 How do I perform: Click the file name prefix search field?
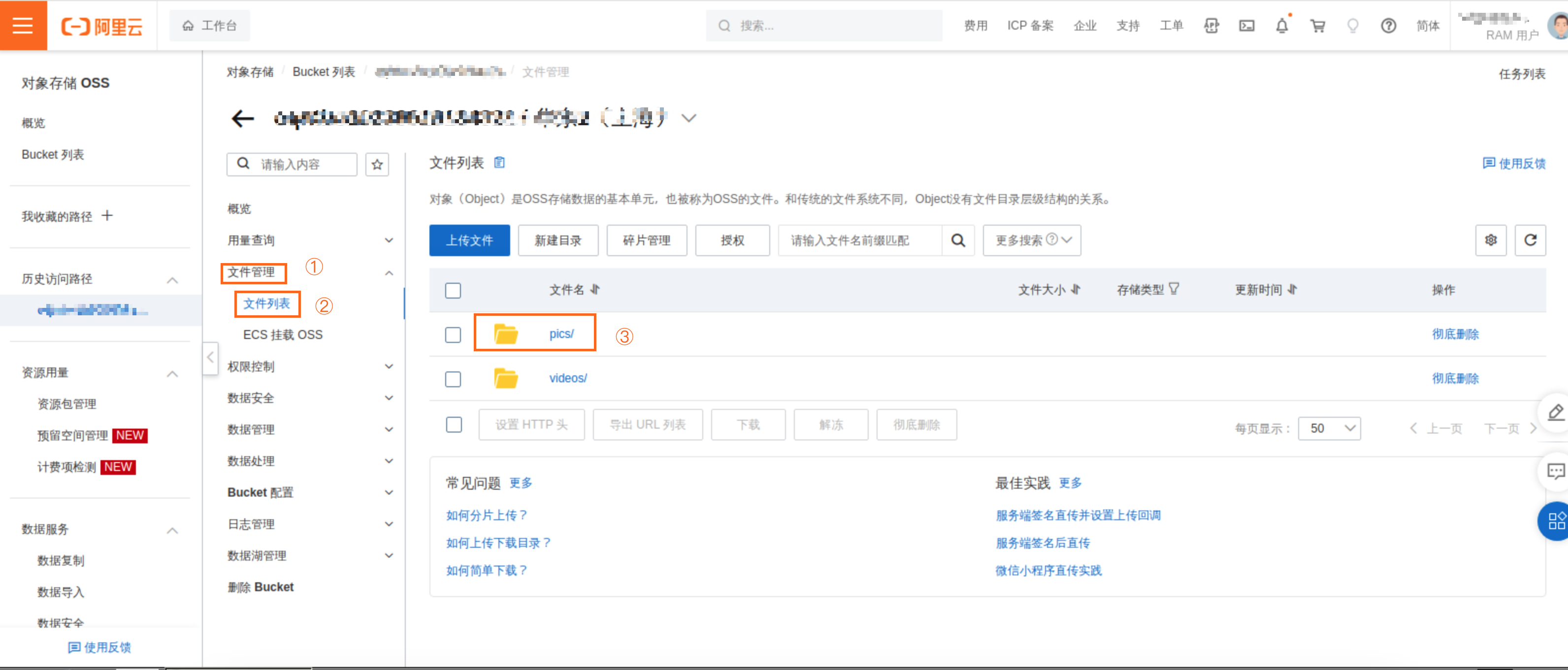click(x=859, y=240)
